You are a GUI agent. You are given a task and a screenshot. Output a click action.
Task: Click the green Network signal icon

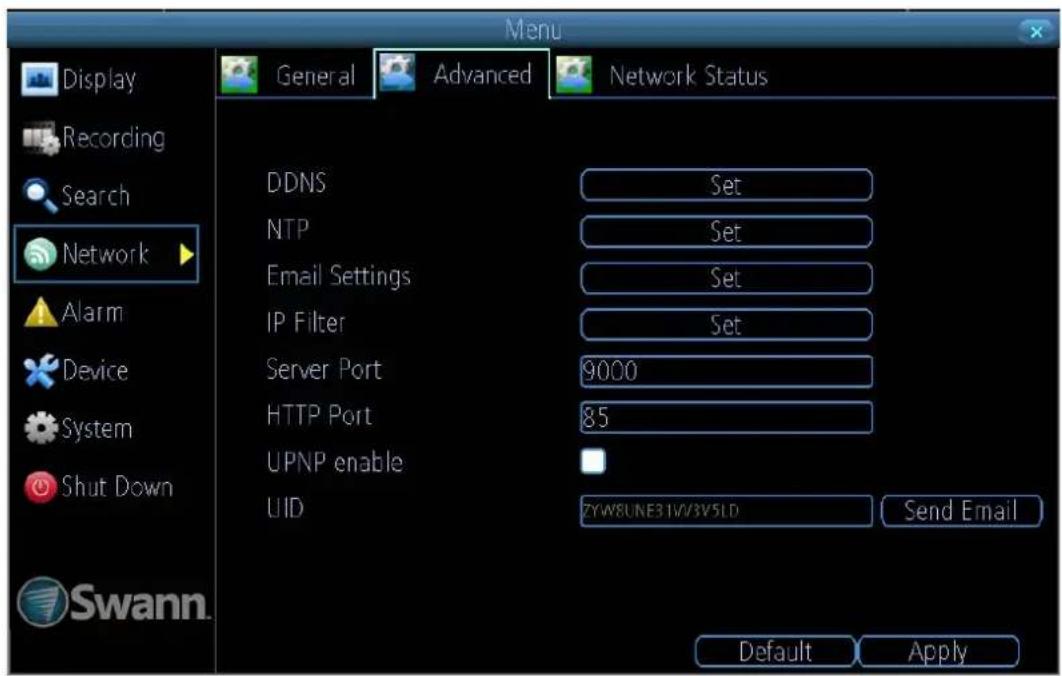pyautogui.click(x=40, y=254)
